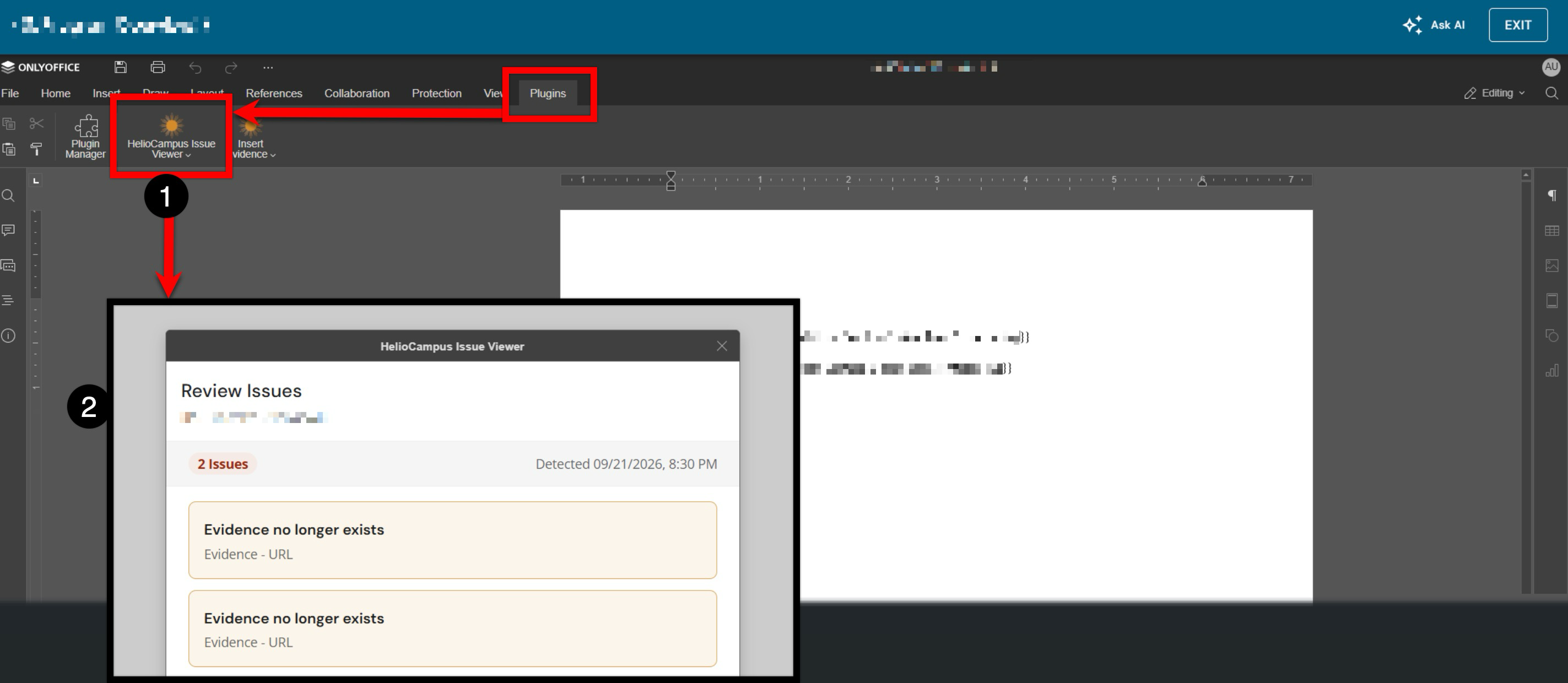
Task: Close the HelioCampus Issue Viewer dialog
Action: (722, 346)
